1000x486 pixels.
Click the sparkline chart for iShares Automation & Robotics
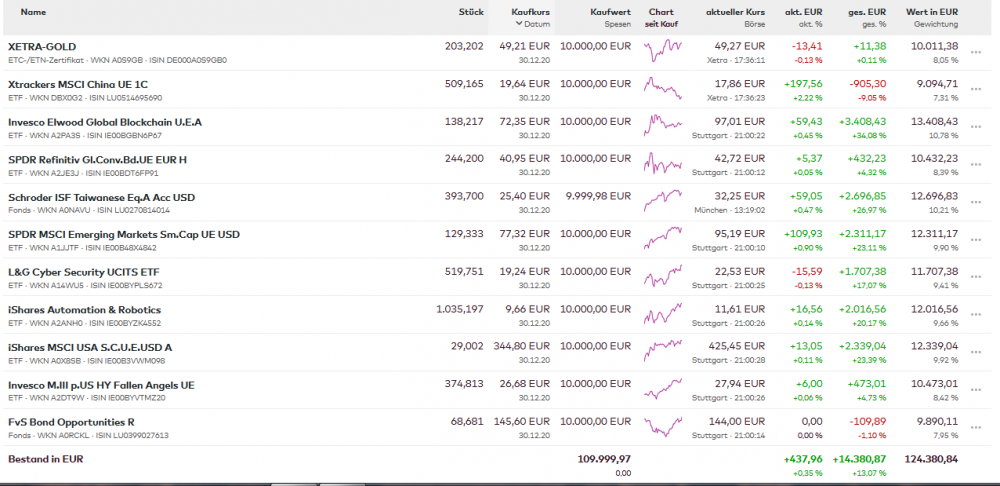664,314
